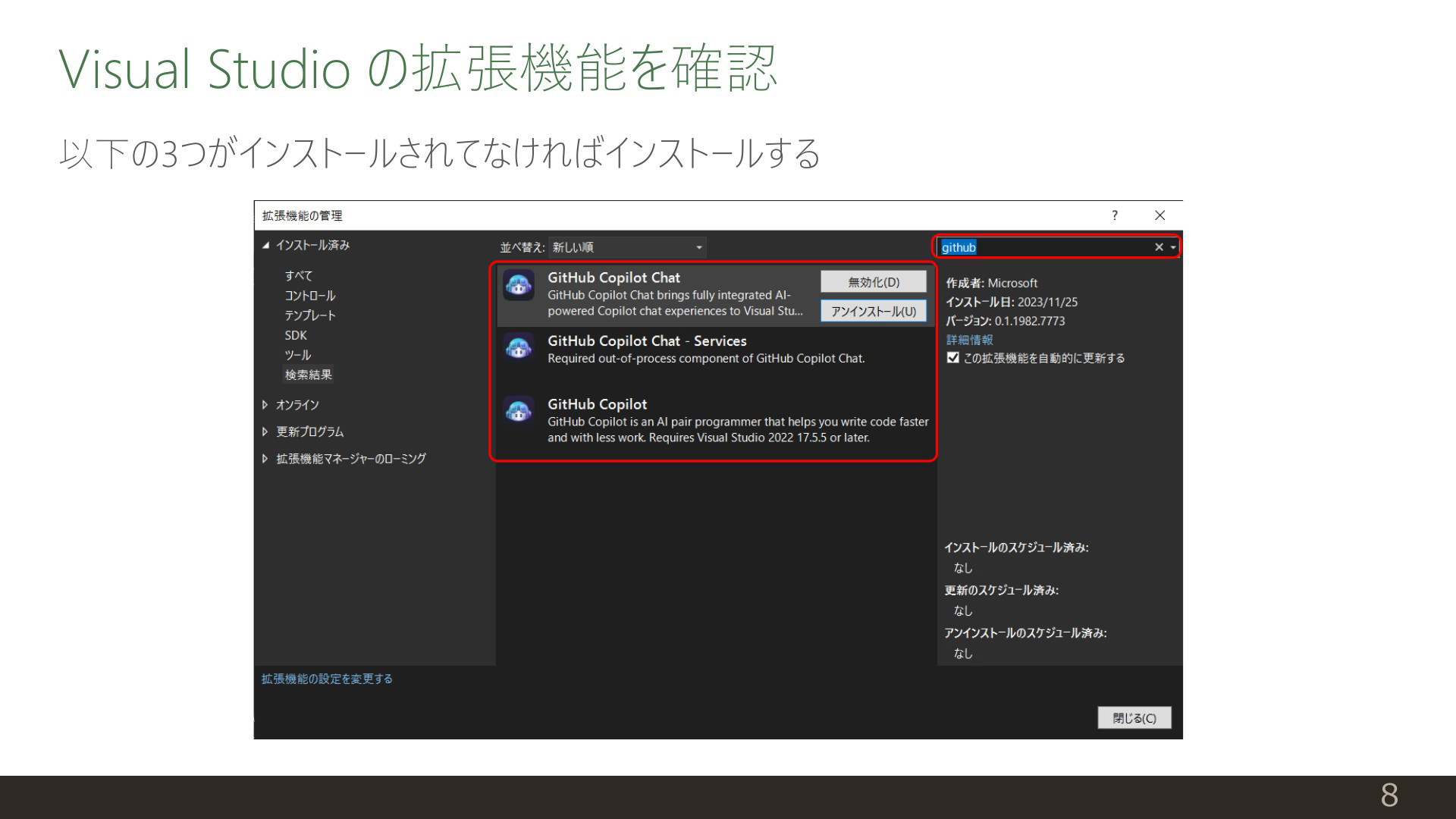This screenshot has height=819, width=1456.
Task: Click the バージョン 0.1.1982.7773 text
Action: (1006, 321)
